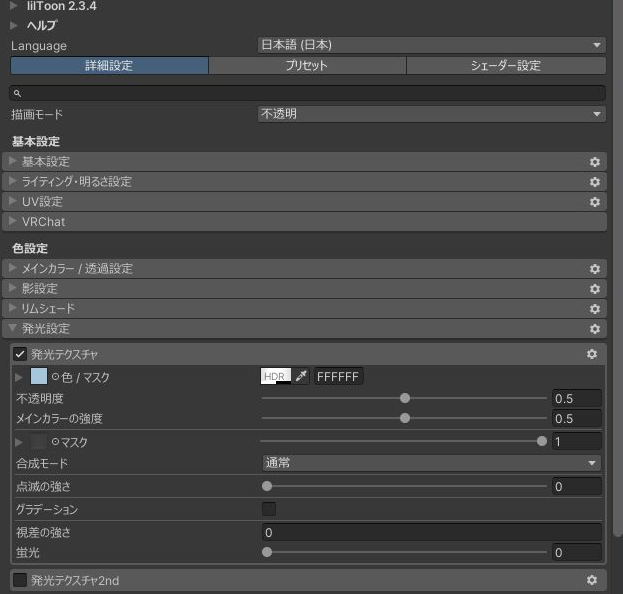Adjust the メインカラーの強度 slider handle
The width and height of the screenshot is (623, 594).
405,418
